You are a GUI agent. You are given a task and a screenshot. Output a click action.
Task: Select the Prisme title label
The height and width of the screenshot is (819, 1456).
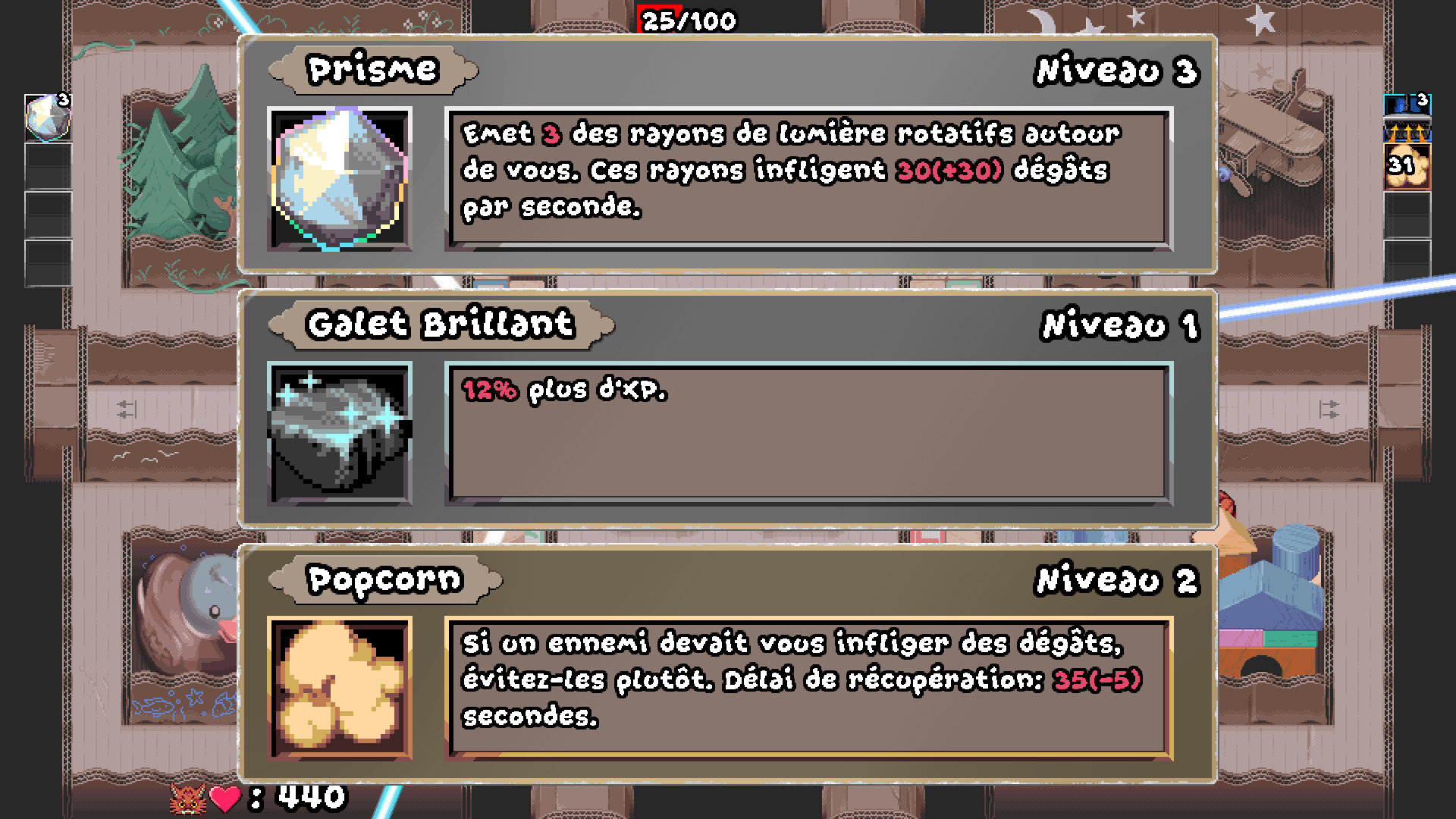pyautogui.click(x=373, y=70)
